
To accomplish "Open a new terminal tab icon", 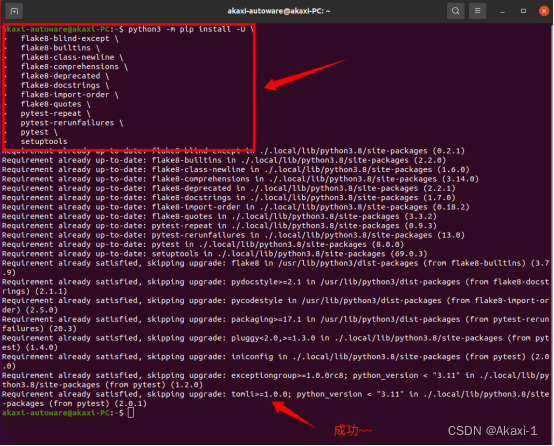I will tap(14, 11).
